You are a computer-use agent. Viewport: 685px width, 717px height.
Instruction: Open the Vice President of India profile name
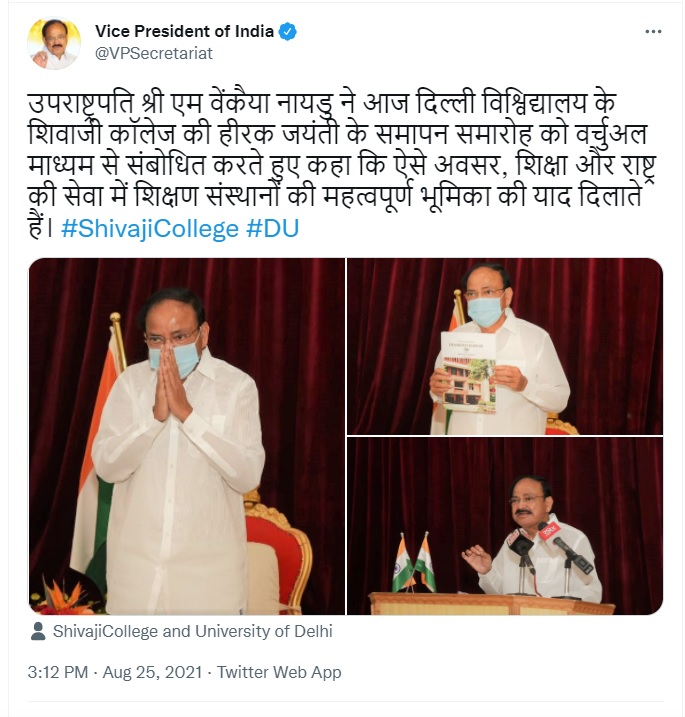184,32
